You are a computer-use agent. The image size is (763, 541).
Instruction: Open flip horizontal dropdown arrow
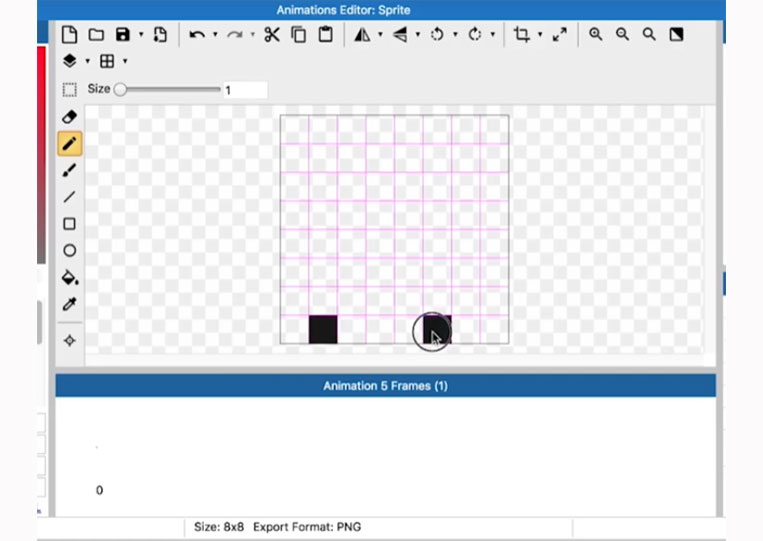click(x=381, y=35)
